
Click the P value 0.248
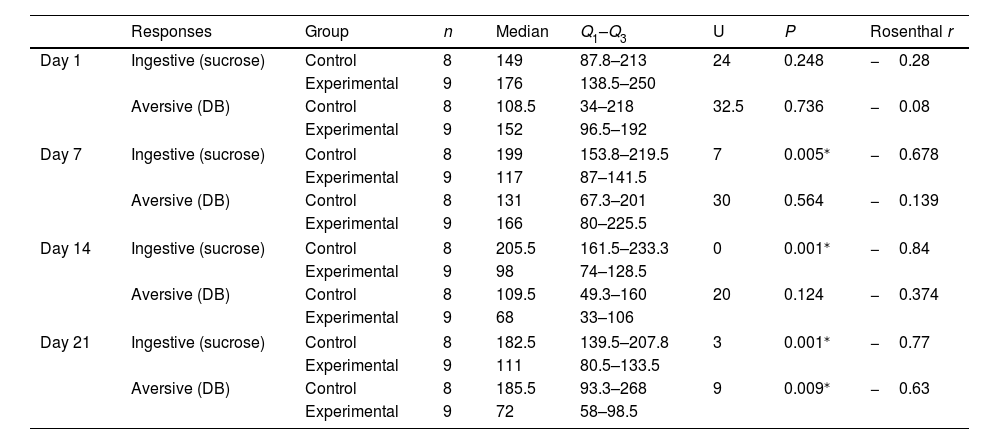click(803, 61)
